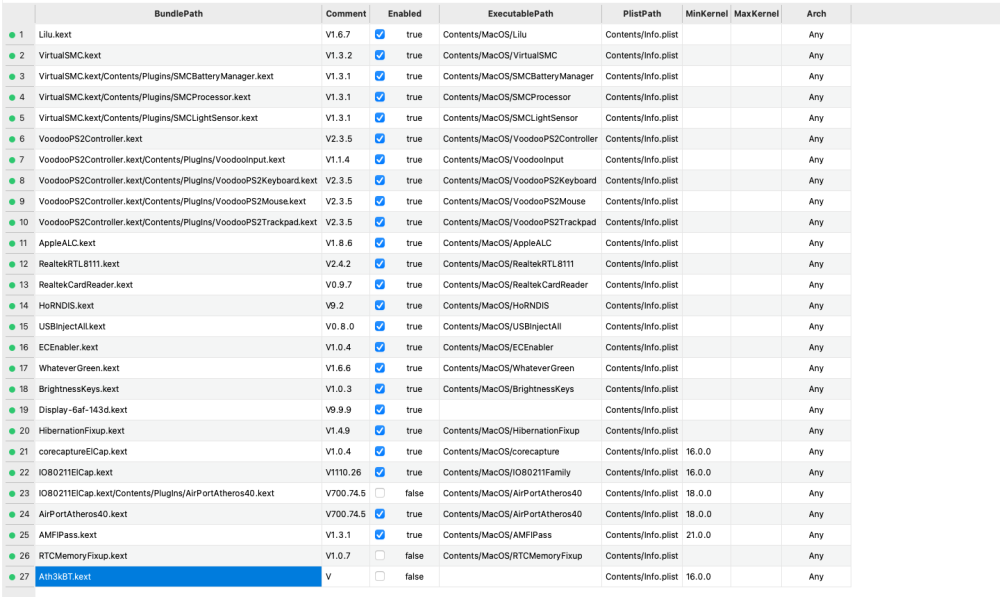Select the ECEnabler.kext bundle path

[179, 348]
